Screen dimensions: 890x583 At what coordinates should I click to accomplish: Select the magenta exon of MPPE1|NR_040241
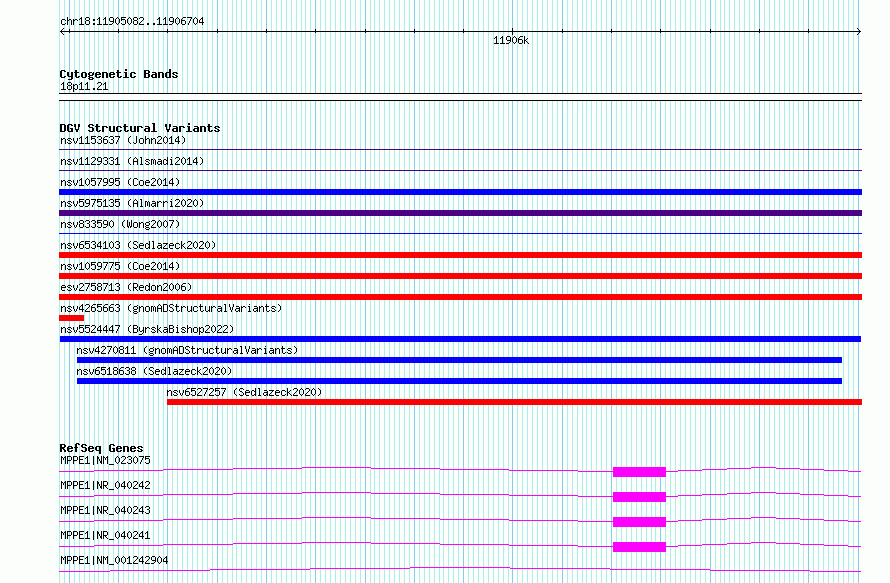point(639,547)
